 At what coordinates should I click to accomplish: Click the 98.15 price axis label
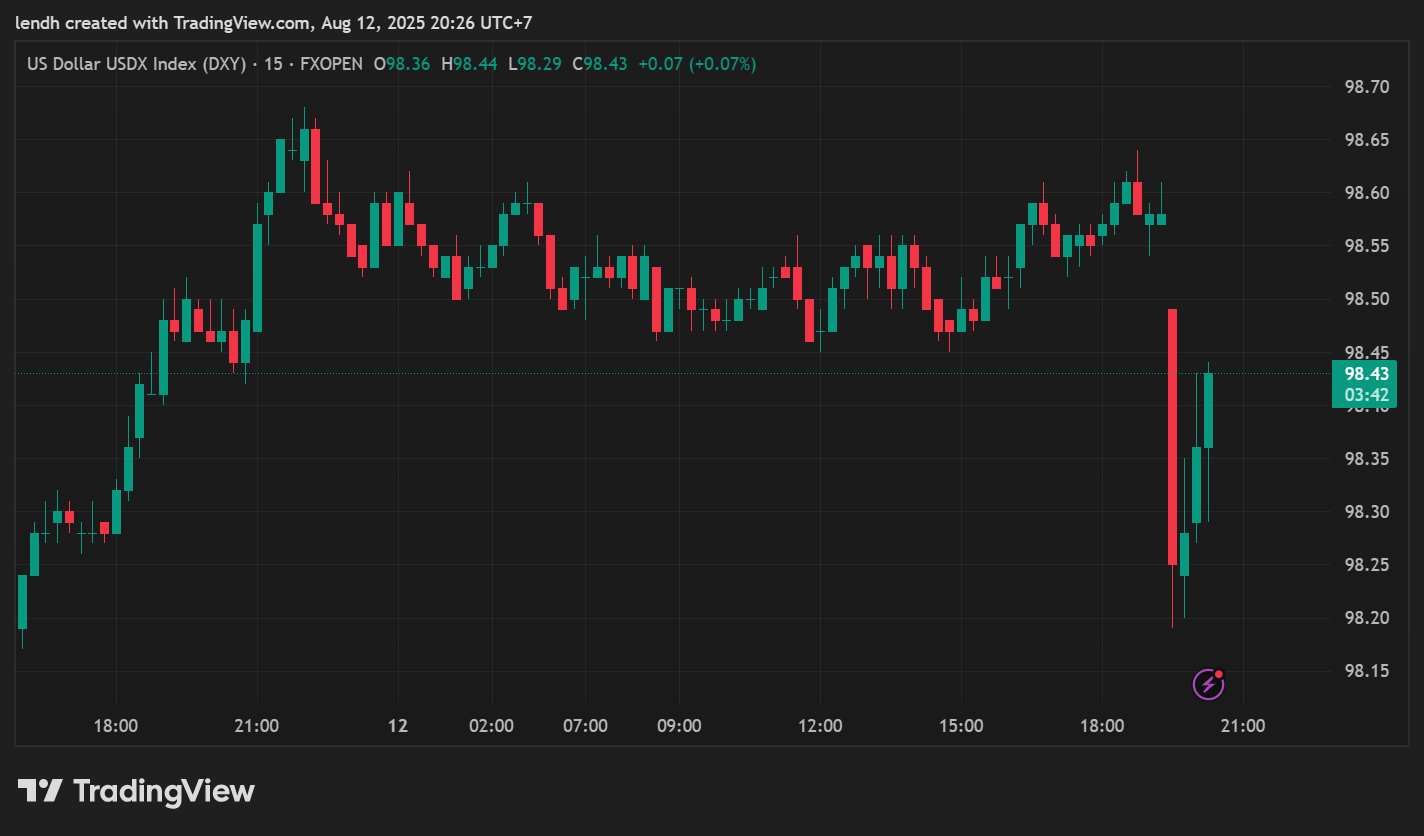pos(1366,671)
